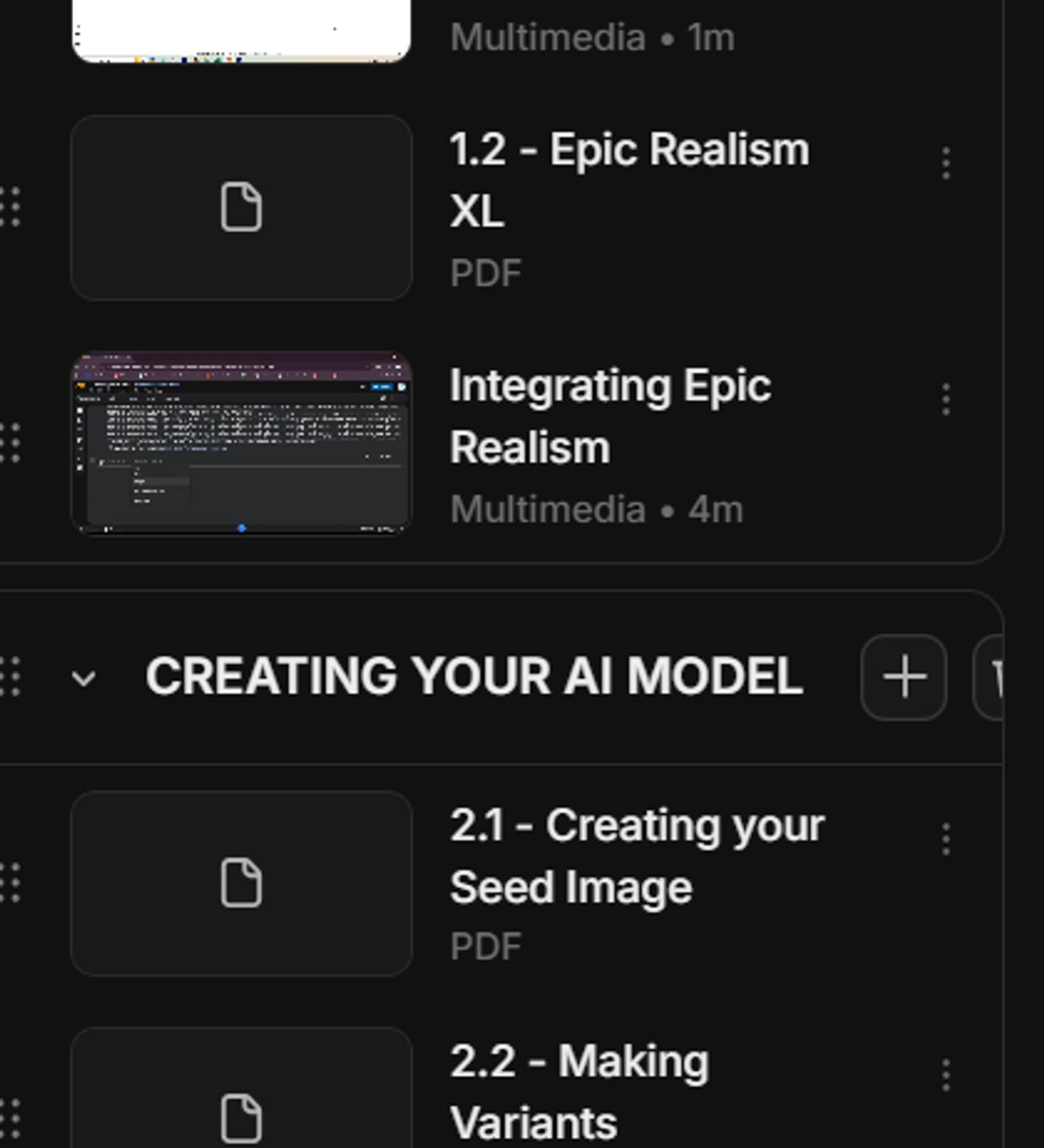
Task: Open options menu for Integrating Epic Realism
Action: pos(946,399)
